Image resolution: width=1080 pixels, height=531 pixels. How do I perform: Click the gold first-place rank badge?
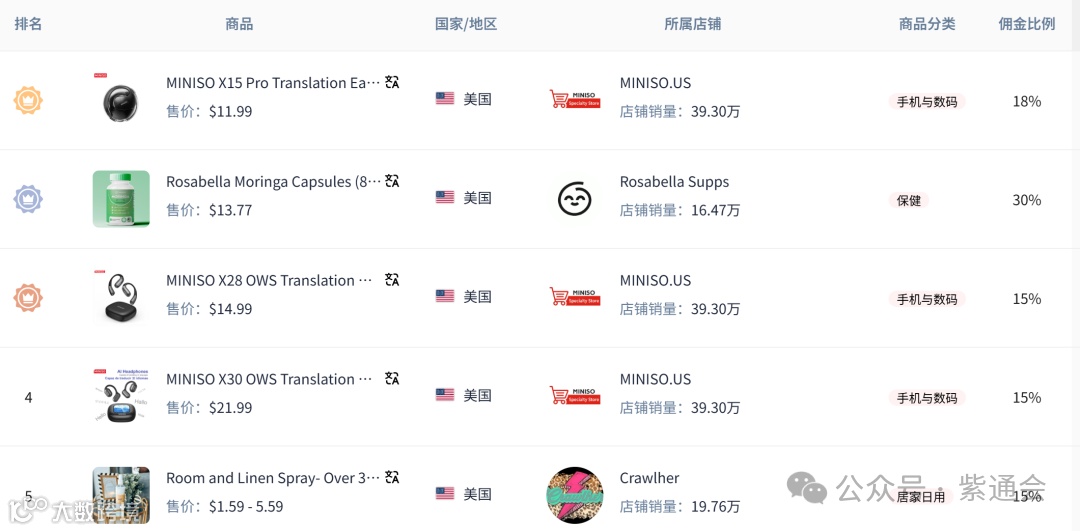(x=28, y=101)
